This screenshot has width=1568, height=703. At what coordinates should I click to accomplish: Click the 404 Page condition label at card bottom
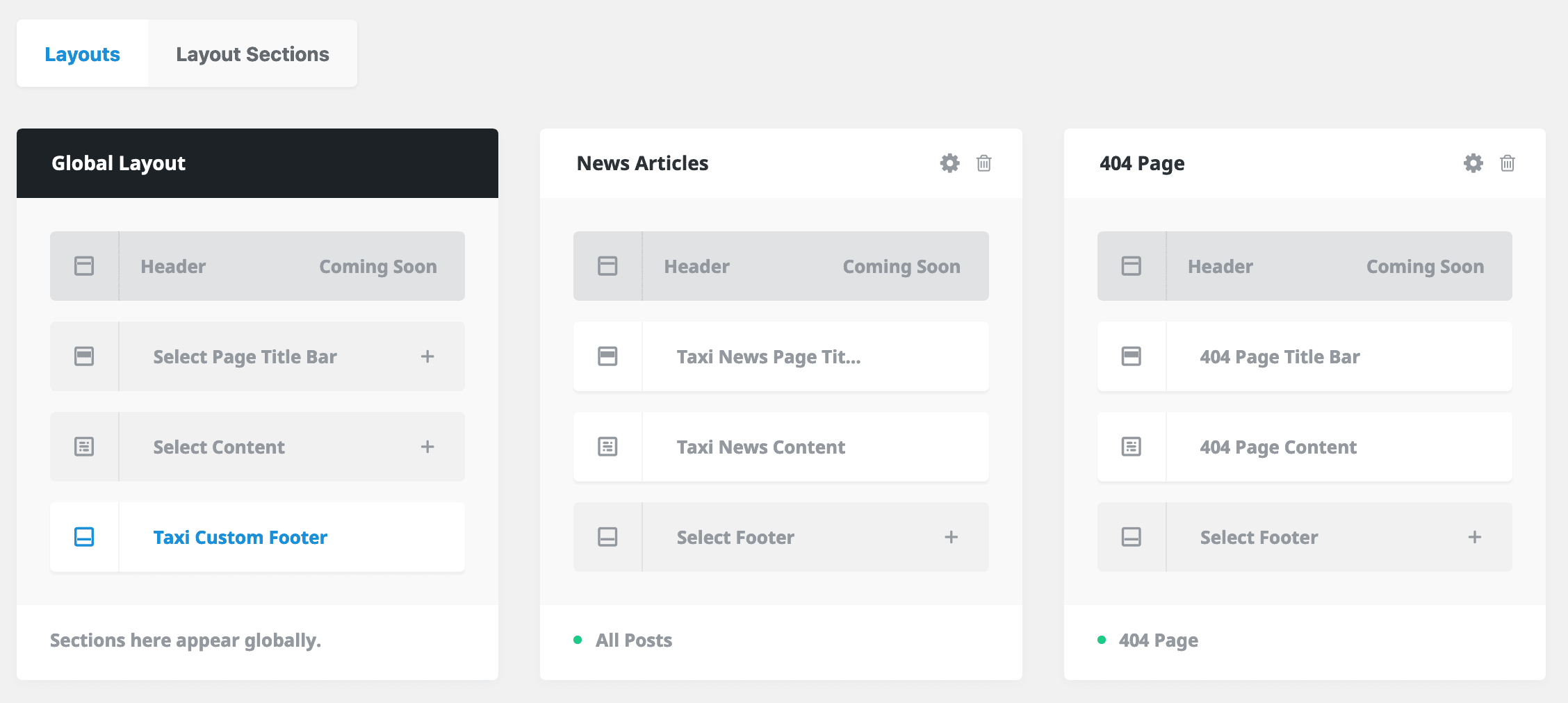(1158, 640)
